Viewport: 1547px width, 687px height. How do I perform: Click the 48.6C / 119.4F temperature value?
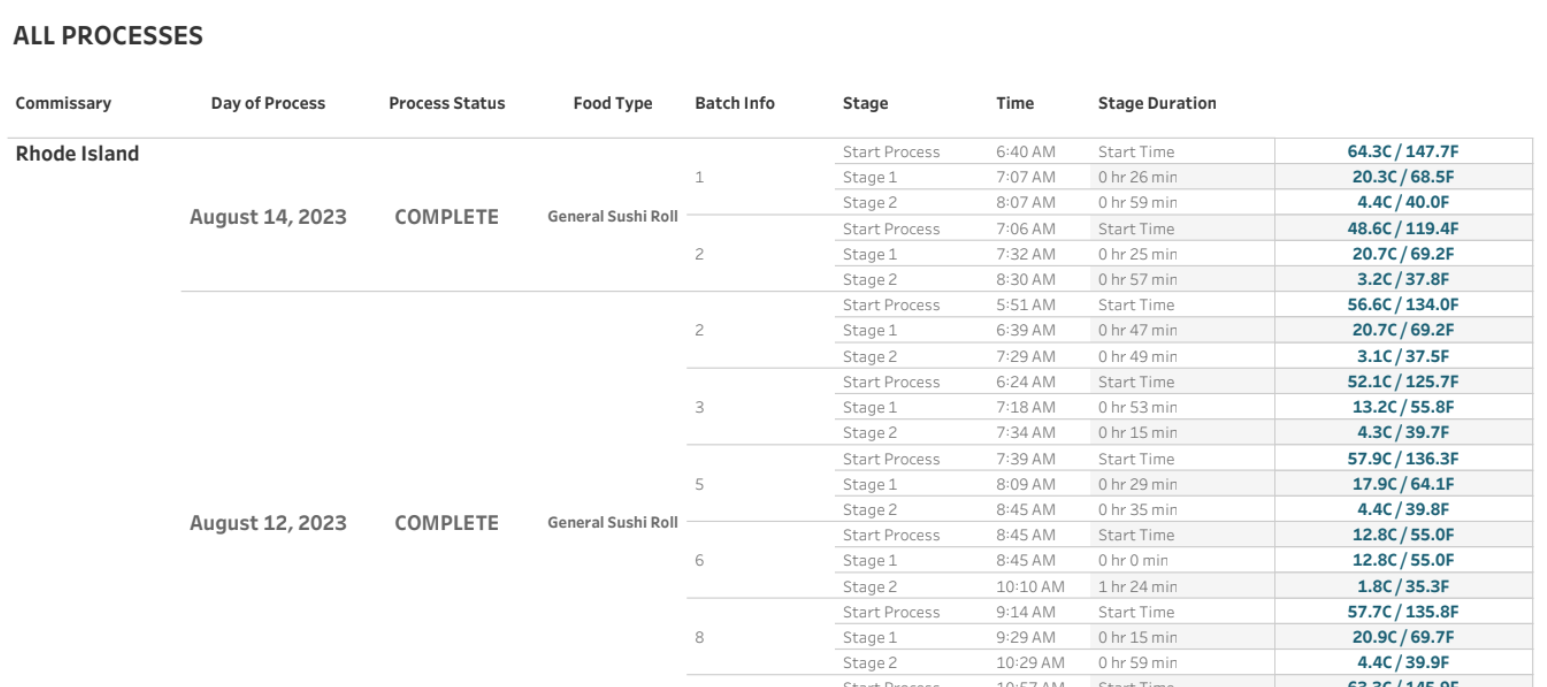click(x=1403, y=229)
